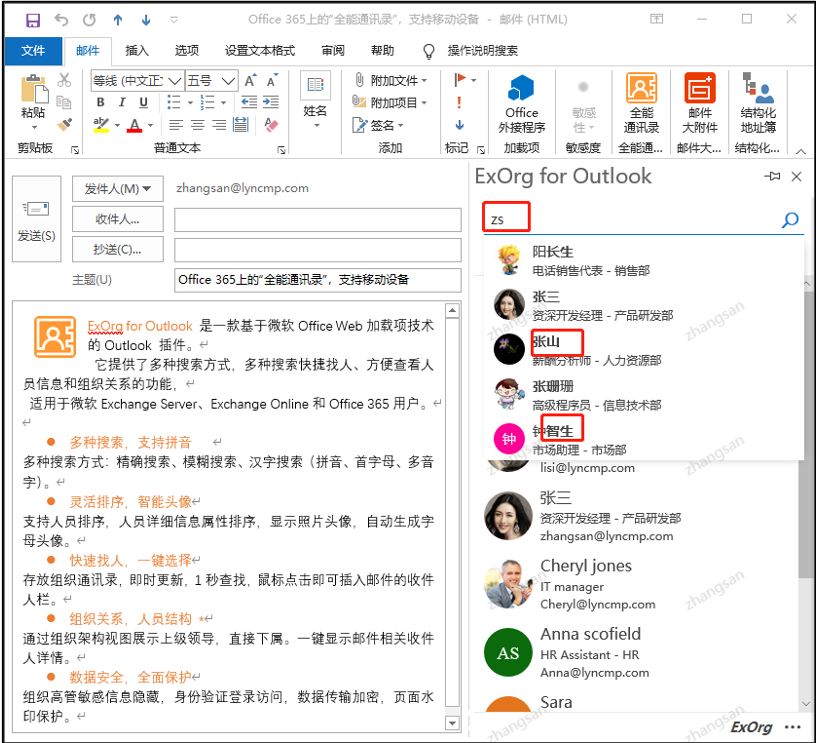Image resolution: width=816 pixels, height=743 pixels.
Task: Cut selection with the scissors icon
Action: pyautogui.click(x=64, y=80)
